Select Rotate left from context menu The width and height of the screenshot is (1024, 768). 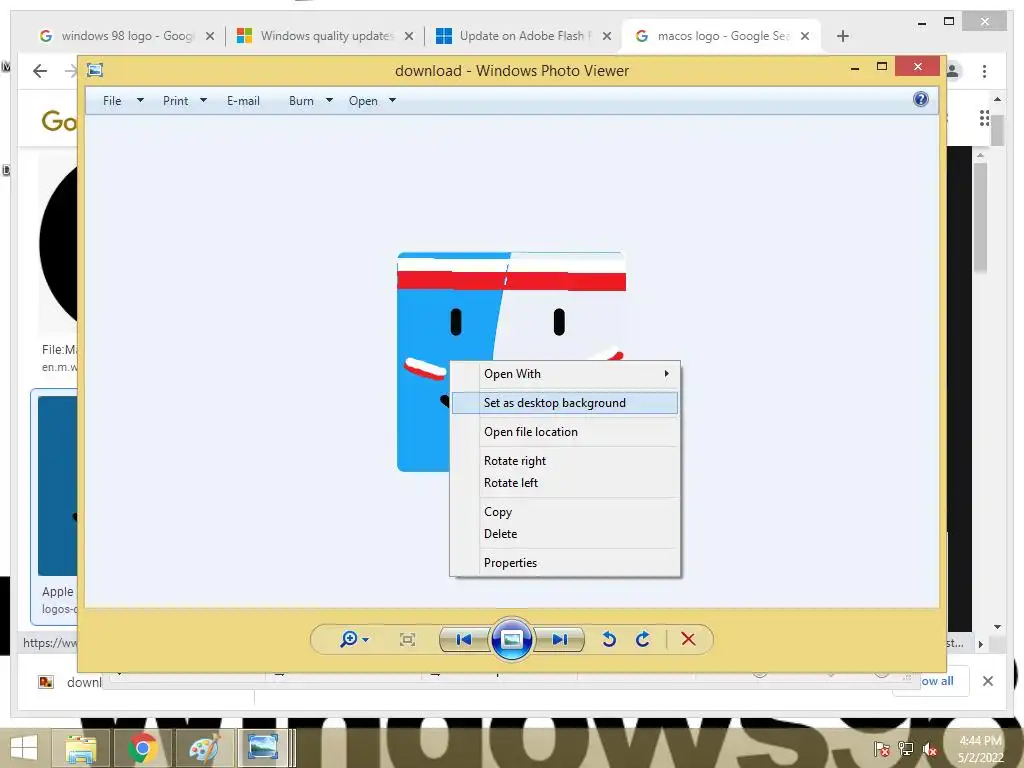(x=566, y=483)
